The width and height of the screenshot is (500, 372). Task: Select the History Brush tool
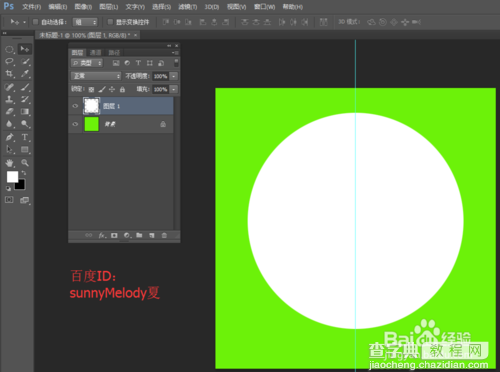tap(25, 99)
